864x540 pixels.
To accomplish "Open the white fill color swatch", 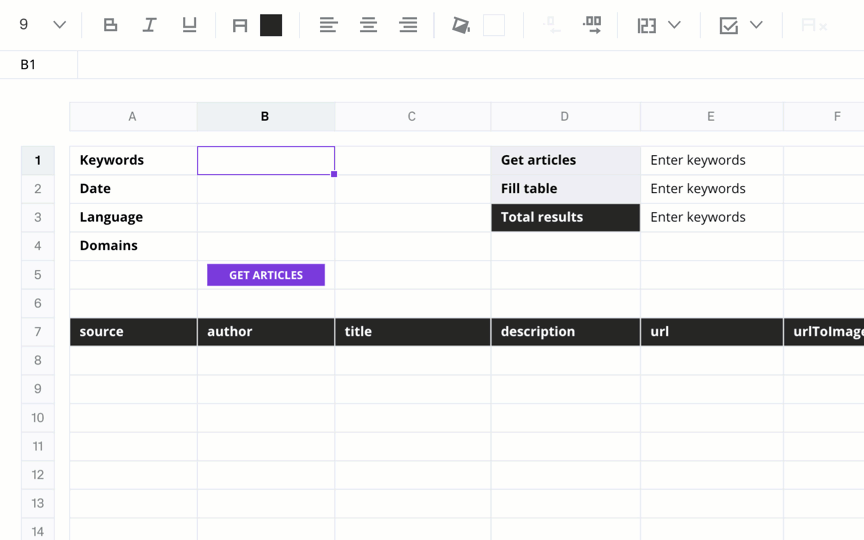I will pos(494,25).
